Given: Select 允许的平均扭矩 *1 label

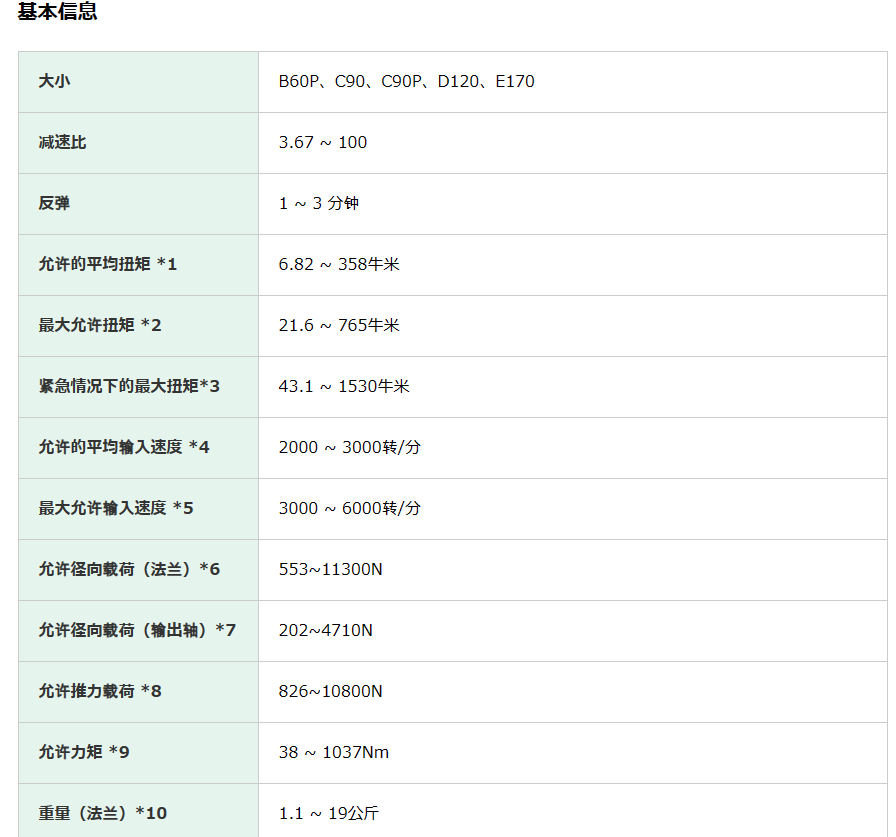Looking at the screenshot, I should click(107, 264).
